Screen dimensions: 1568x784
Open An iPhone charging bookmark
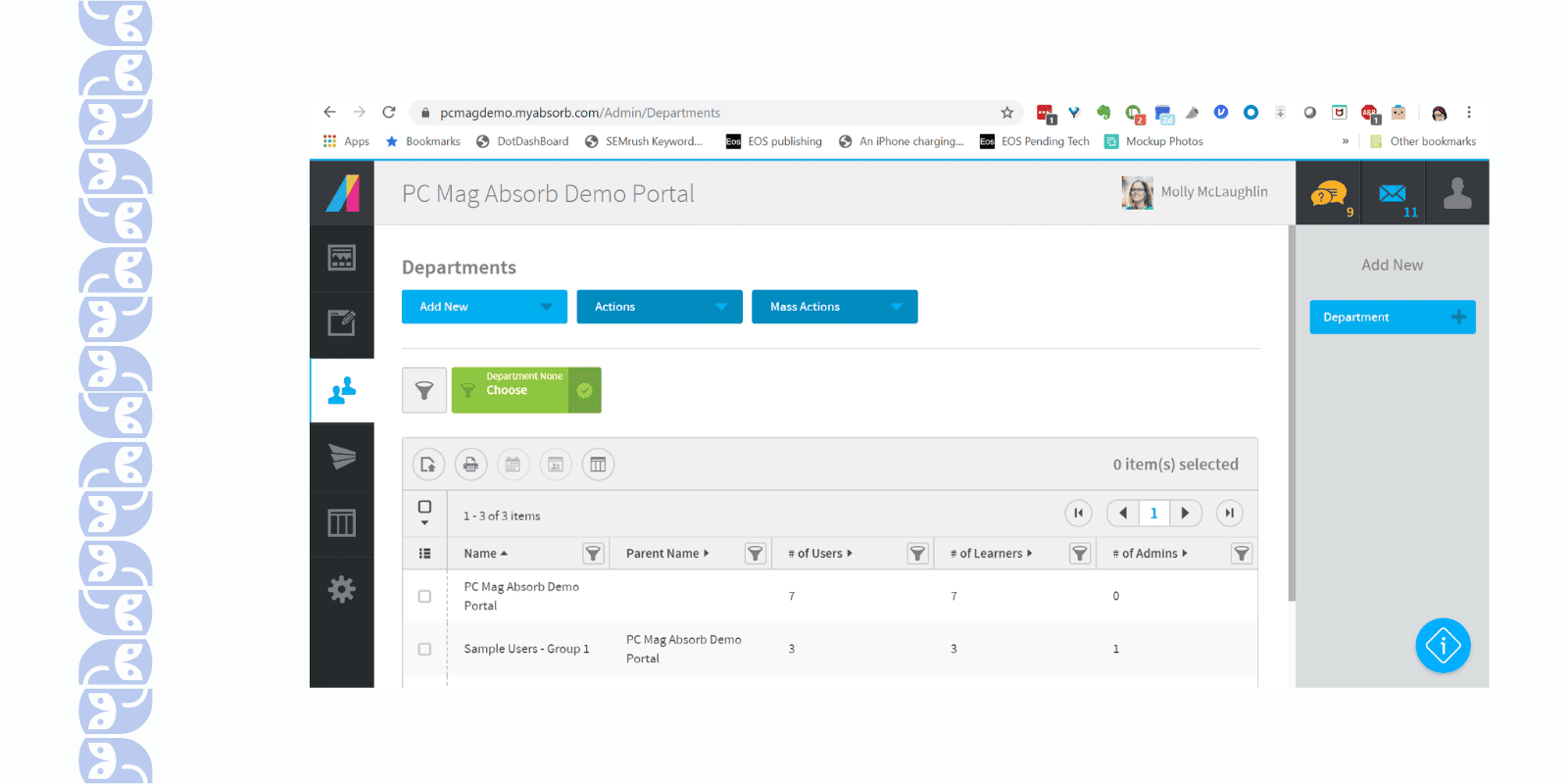902,141
